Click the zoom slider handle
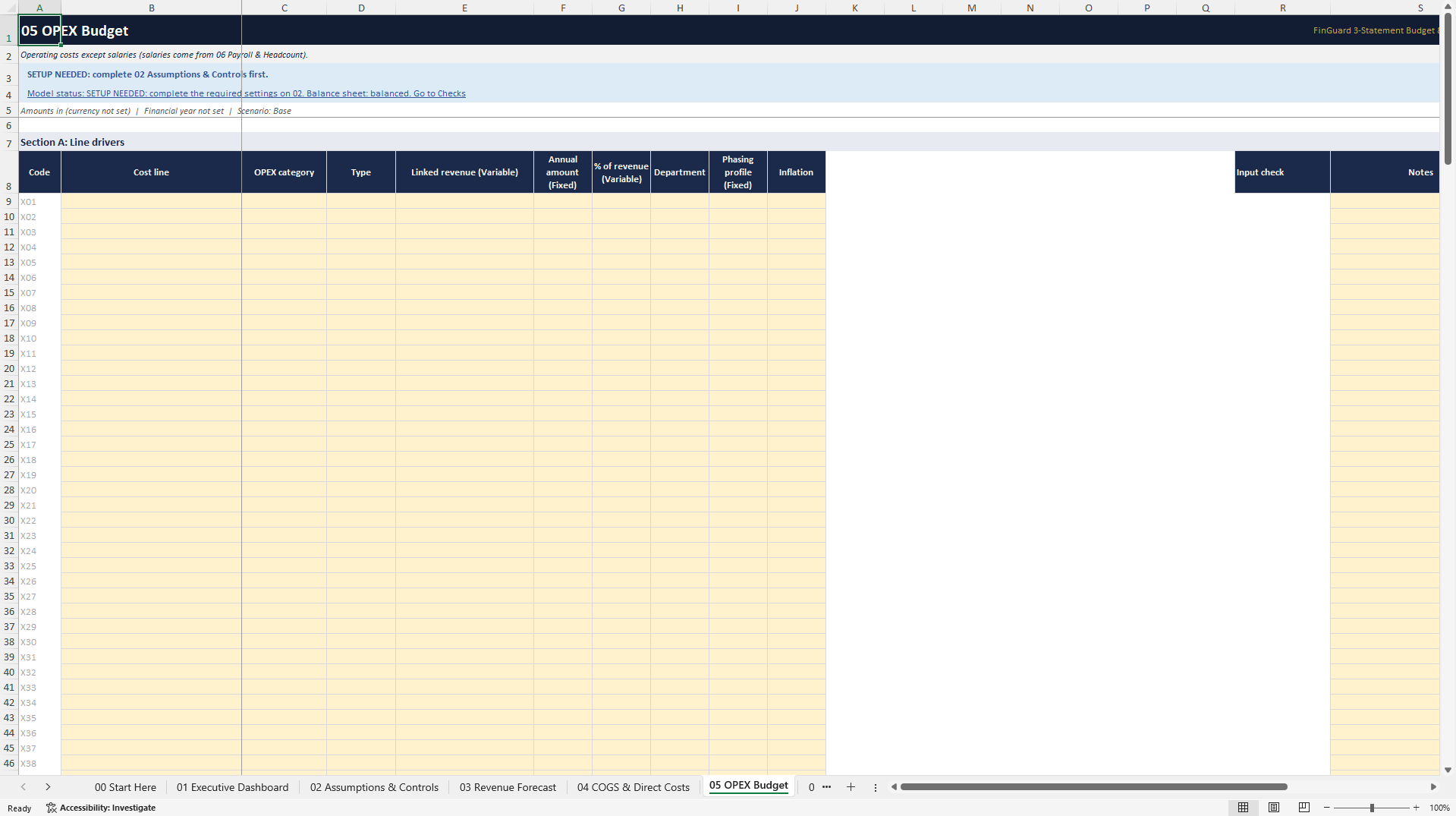 pos(1372,808)
